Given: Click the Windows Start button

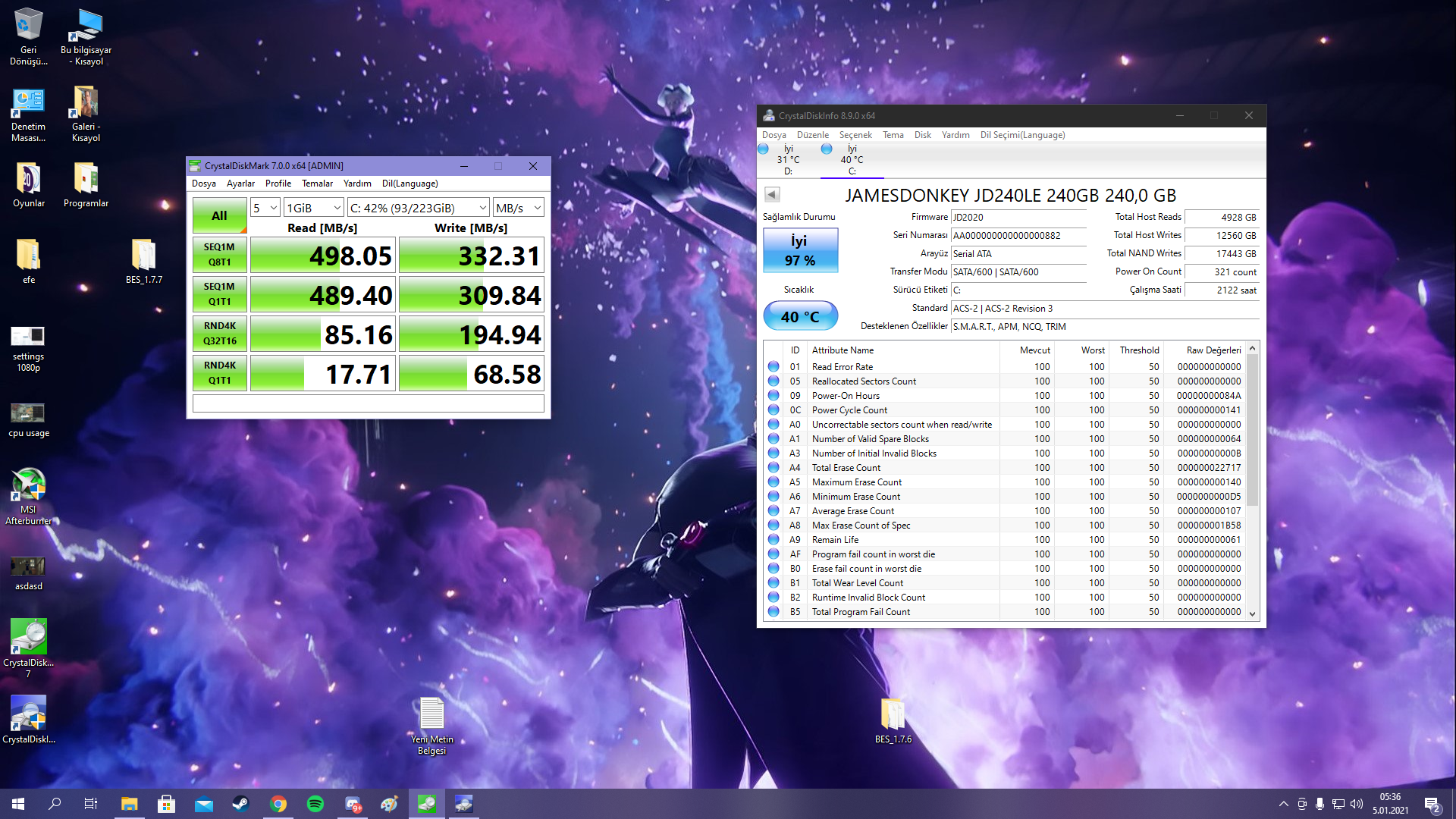Looking at the screenshot, I should (18, 804).
